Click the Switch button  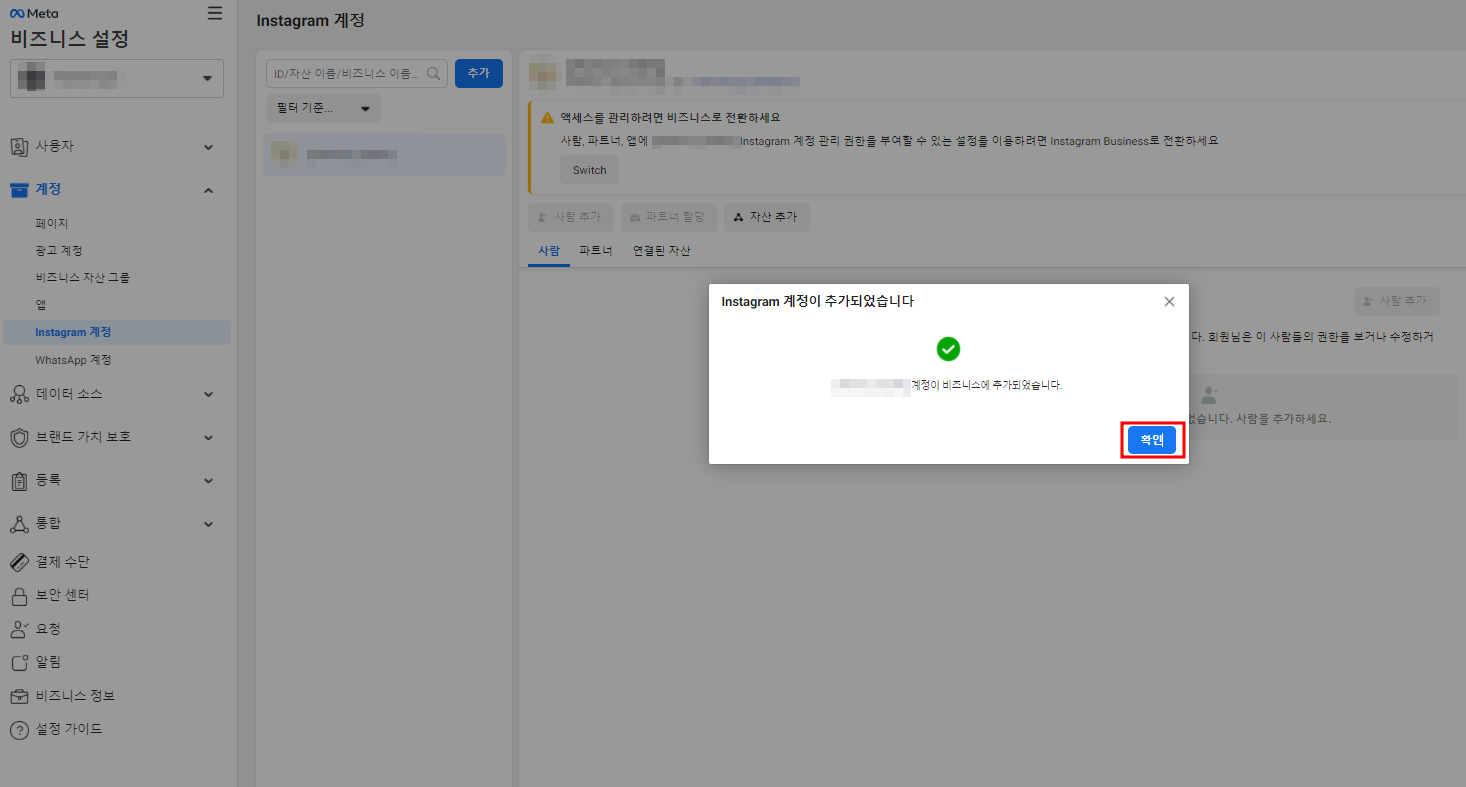pos(589,170)
